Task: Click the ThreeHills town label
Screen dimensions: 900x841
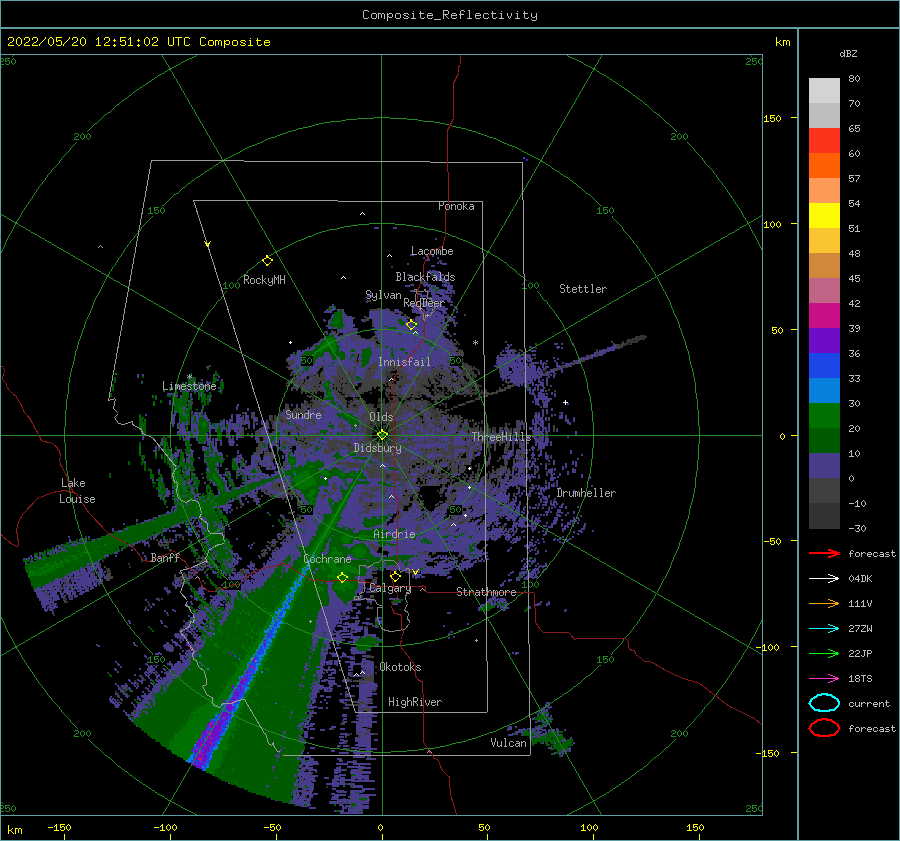Action: (x=502, y=437)
